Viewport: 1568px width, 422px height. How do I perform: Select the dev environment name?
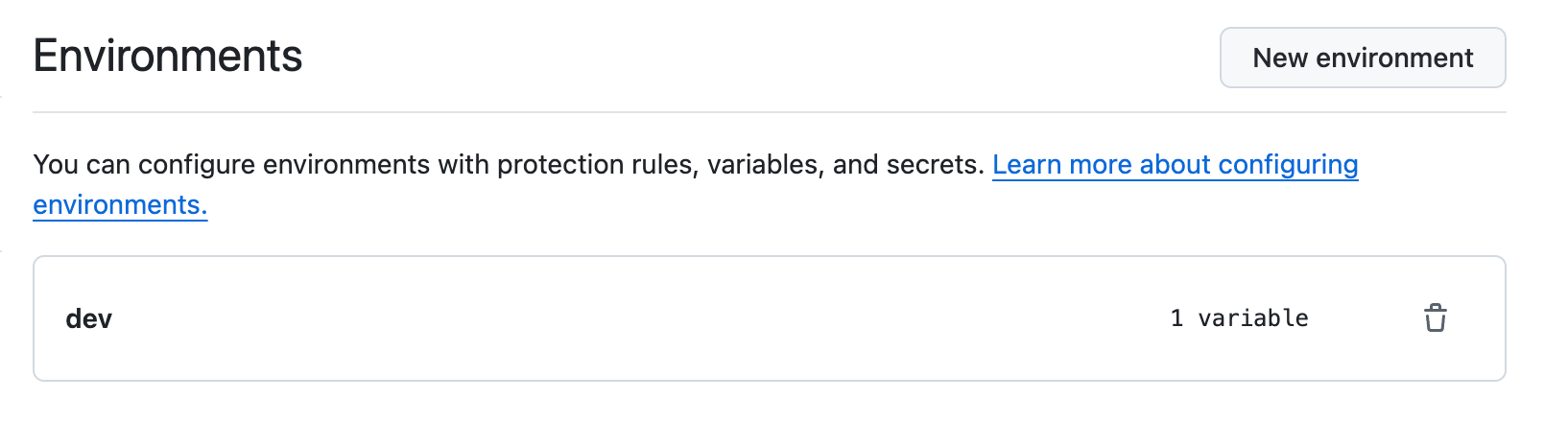[x=89, y=318]
